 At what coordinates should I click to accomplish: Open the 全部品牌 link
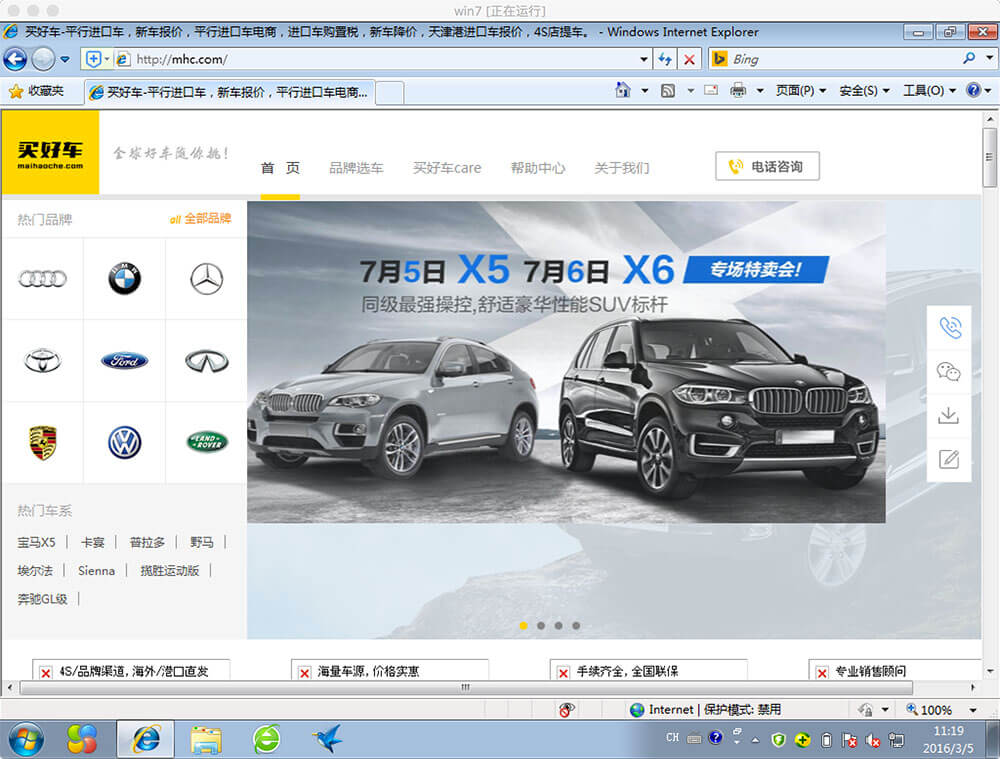pos(200,219)
